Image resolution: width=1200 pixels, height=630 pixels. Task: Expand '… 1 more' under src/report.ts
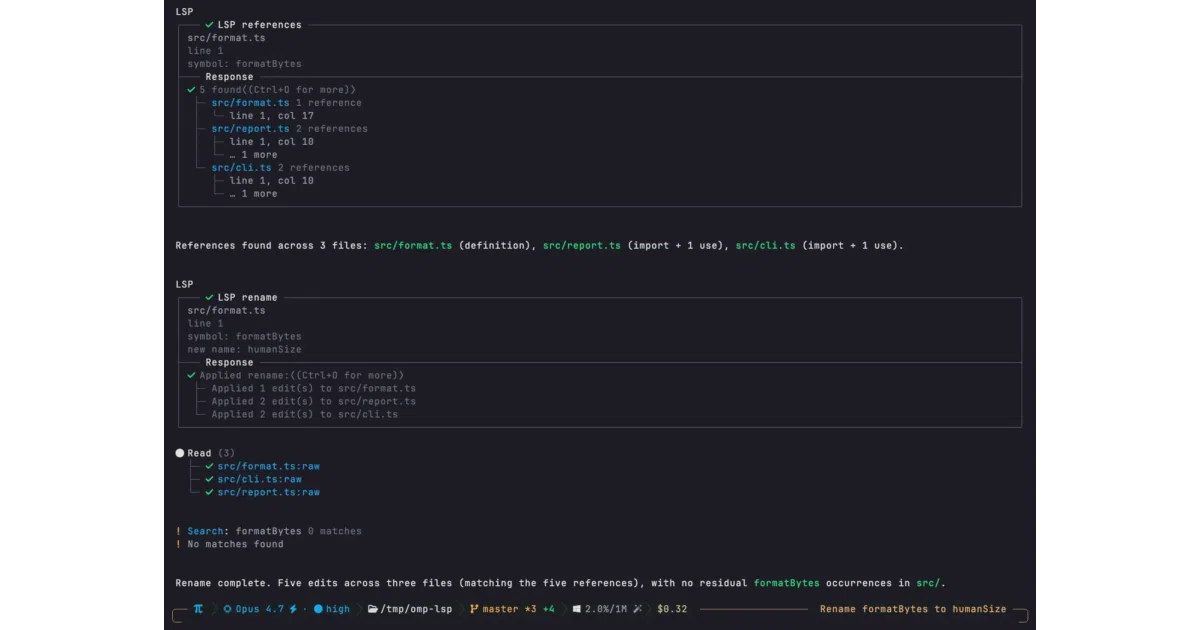[253, 155]
